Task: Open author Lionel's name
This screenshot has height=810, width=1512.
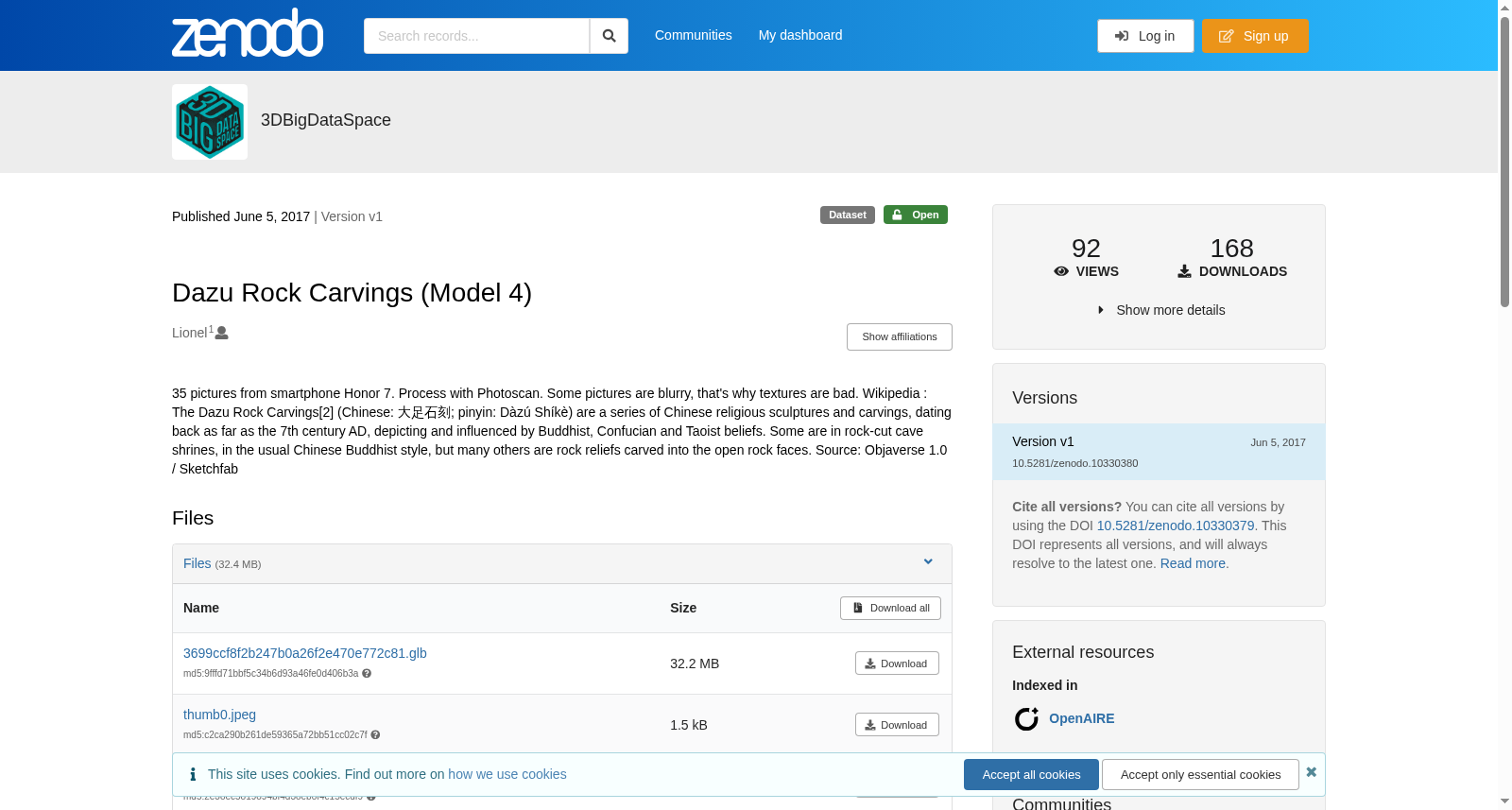Action: click(190, 333)
